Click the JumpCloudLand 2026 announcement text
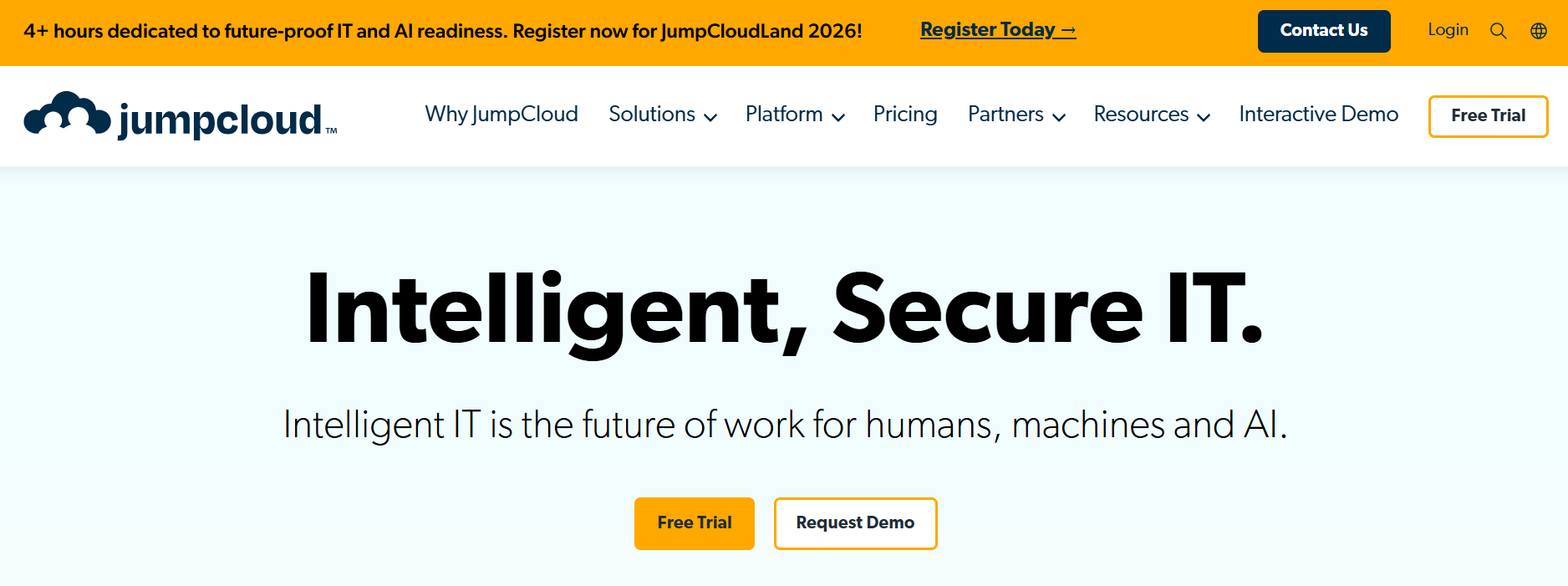The width and height of the screenshot is (1568, 586). tap(443, 30)
